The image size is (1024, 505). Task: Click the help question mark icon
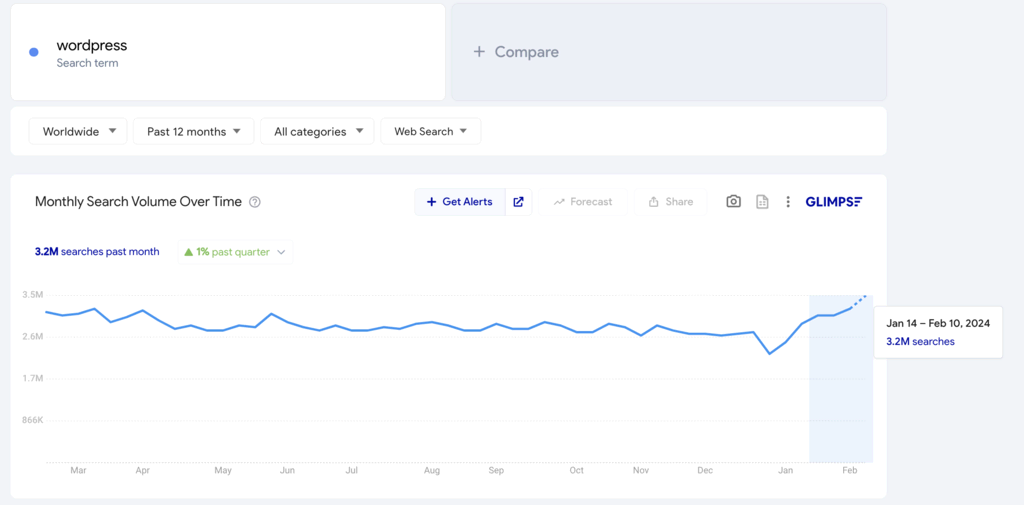[x=255, y=202]
